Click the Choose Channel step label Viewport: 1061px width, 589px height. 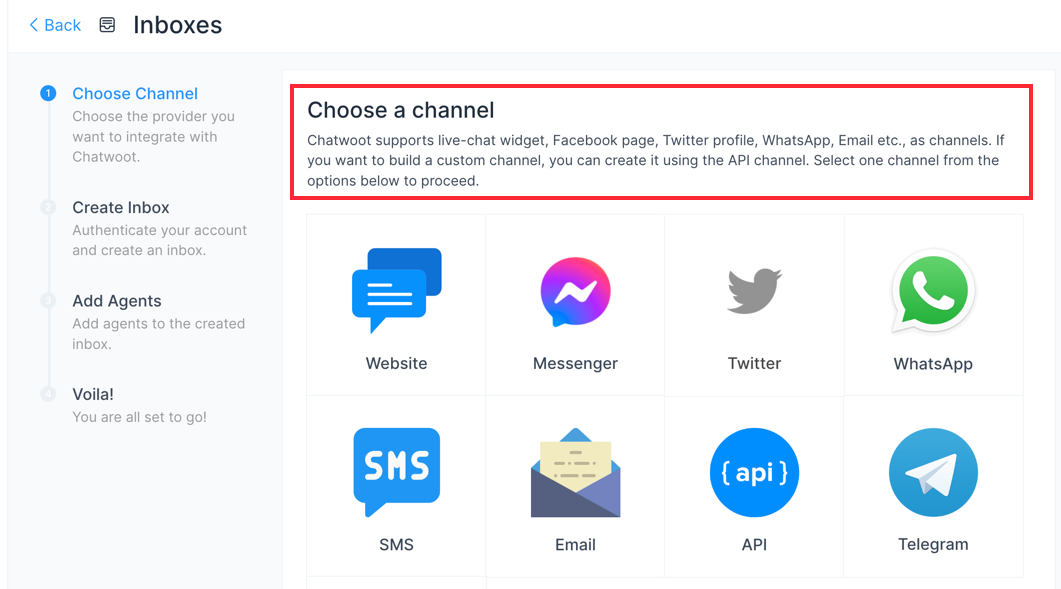[x=135, y=93]
